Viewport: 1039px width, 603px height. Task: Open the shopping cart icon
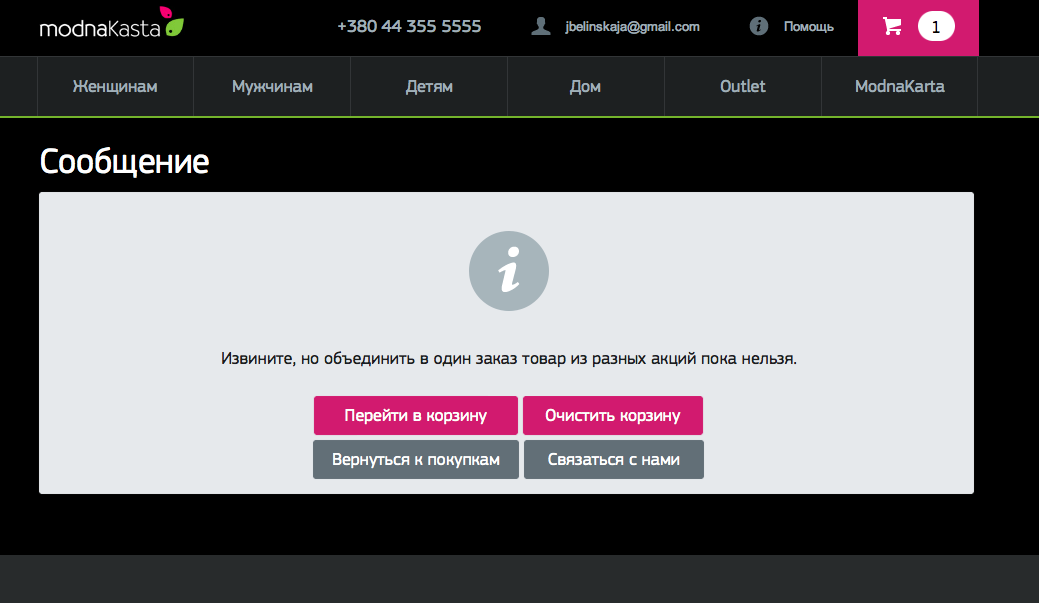point(893,27)
